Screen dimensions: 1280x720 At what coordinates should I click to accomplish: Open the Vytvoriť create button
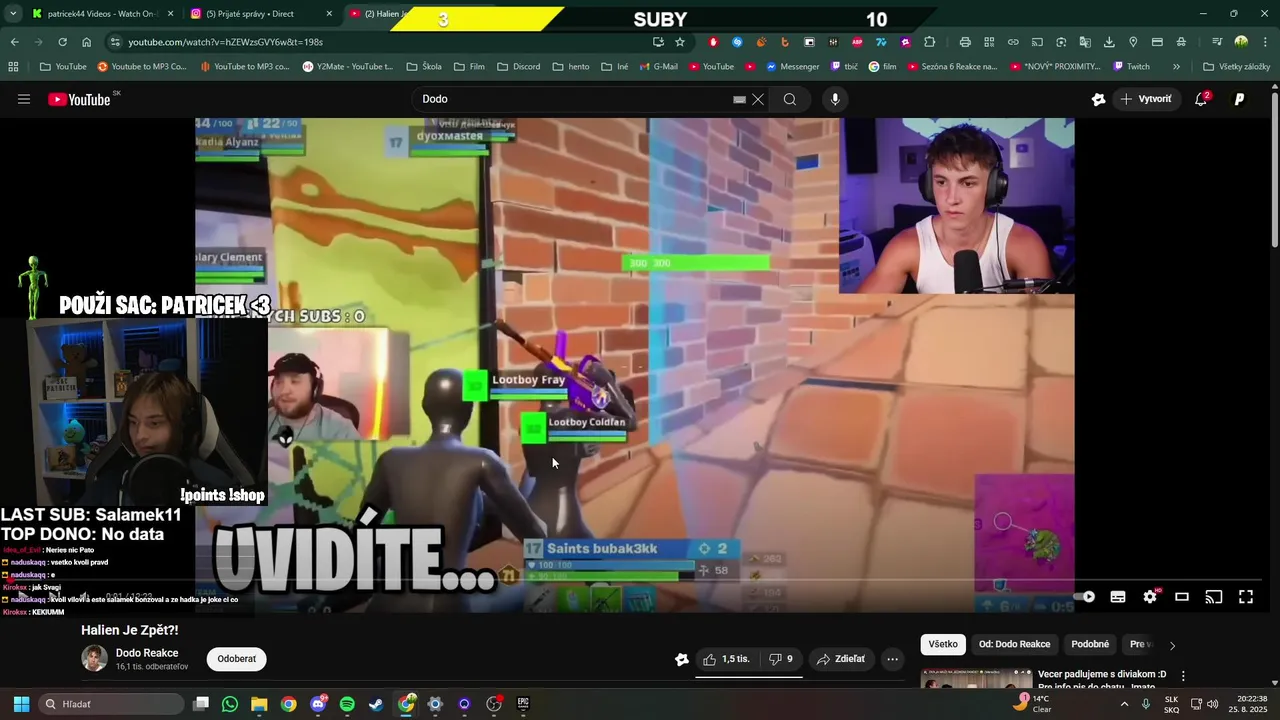coord(1146,99)
